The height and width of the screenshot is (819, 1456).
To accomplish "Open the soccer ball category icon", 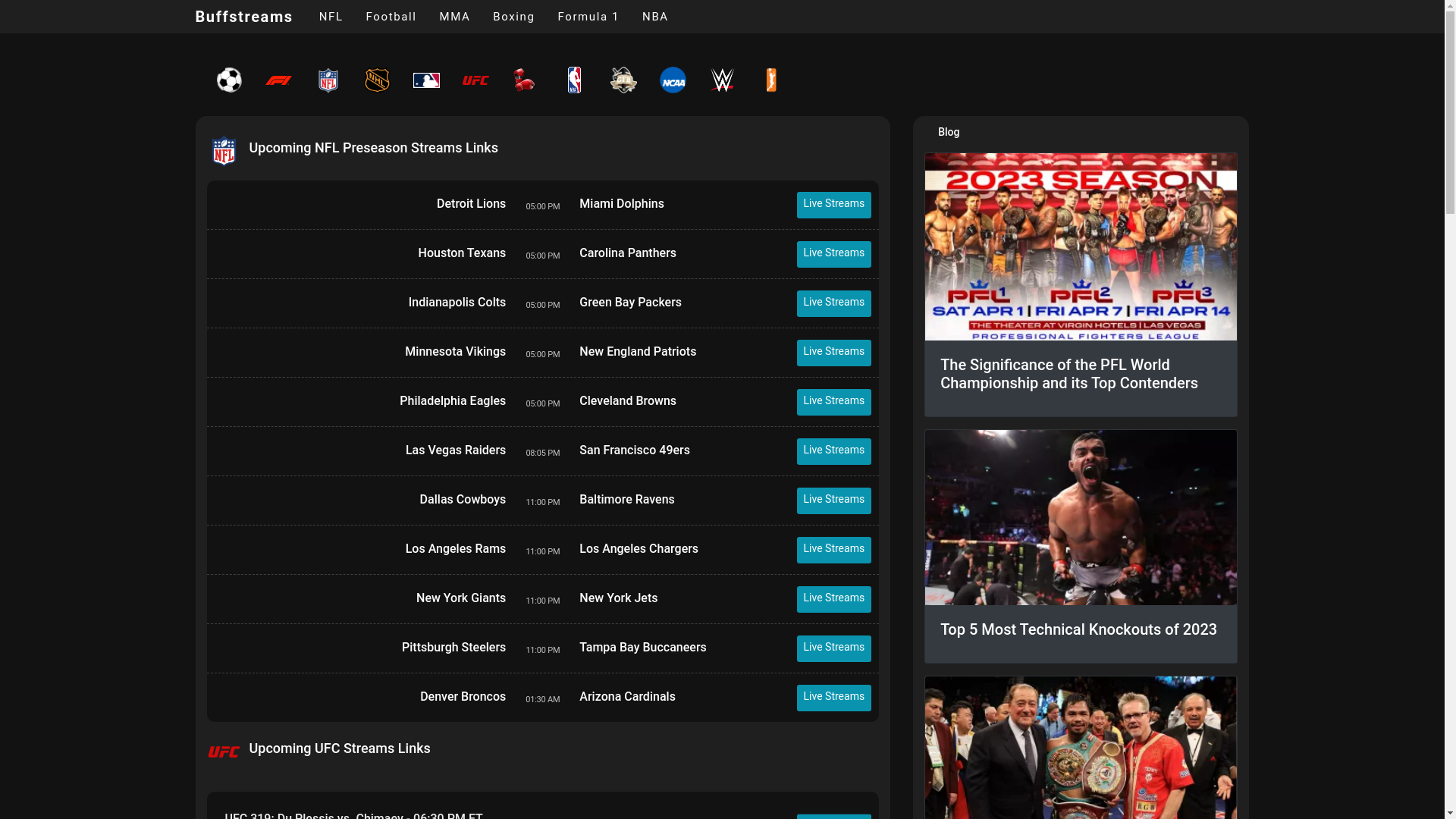I will click(229, 80).
